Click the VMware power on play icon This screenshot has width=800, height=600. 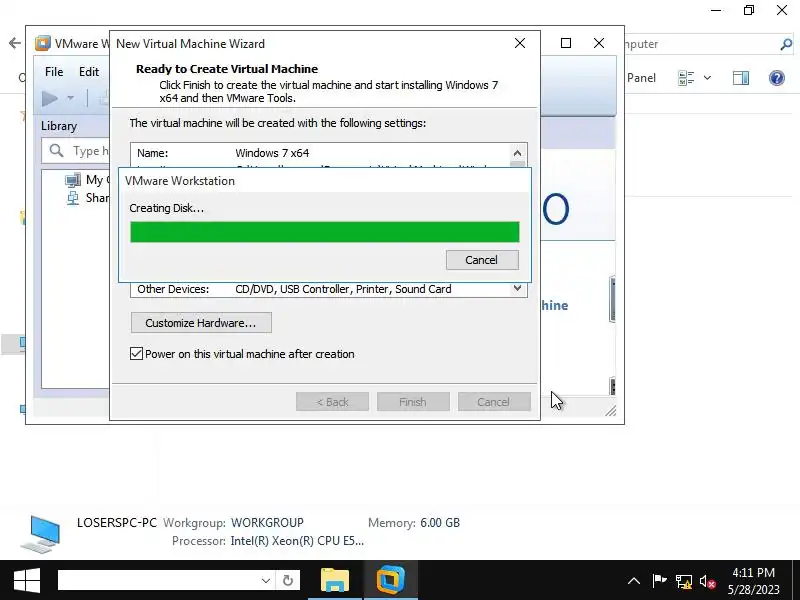(49, 98)
